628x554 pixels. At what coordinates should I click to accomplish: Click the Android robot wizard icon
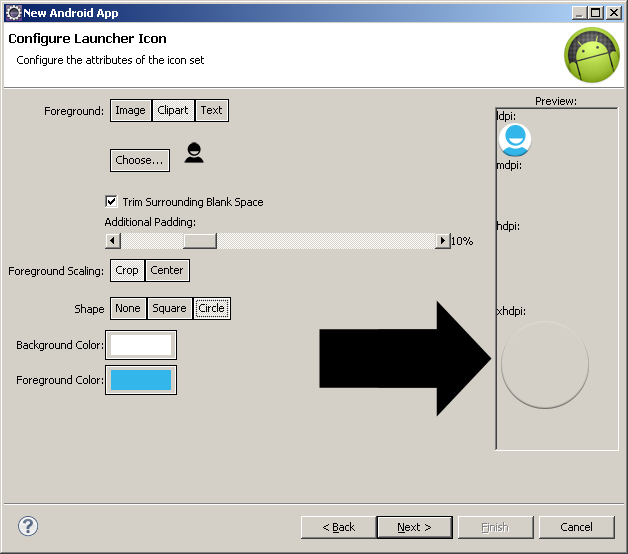(592, 55)
